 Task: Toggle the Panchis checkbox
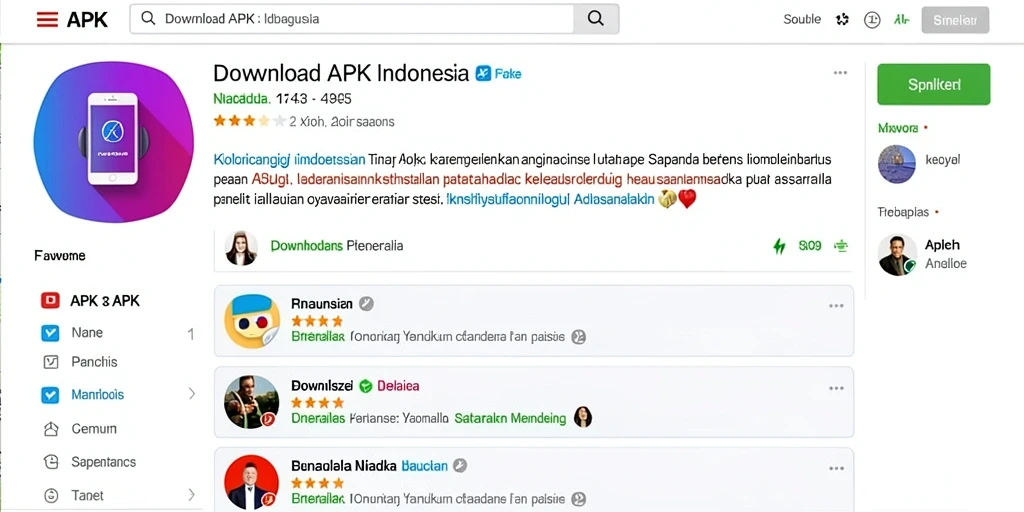pyautogui.click(x=51, y=362)
